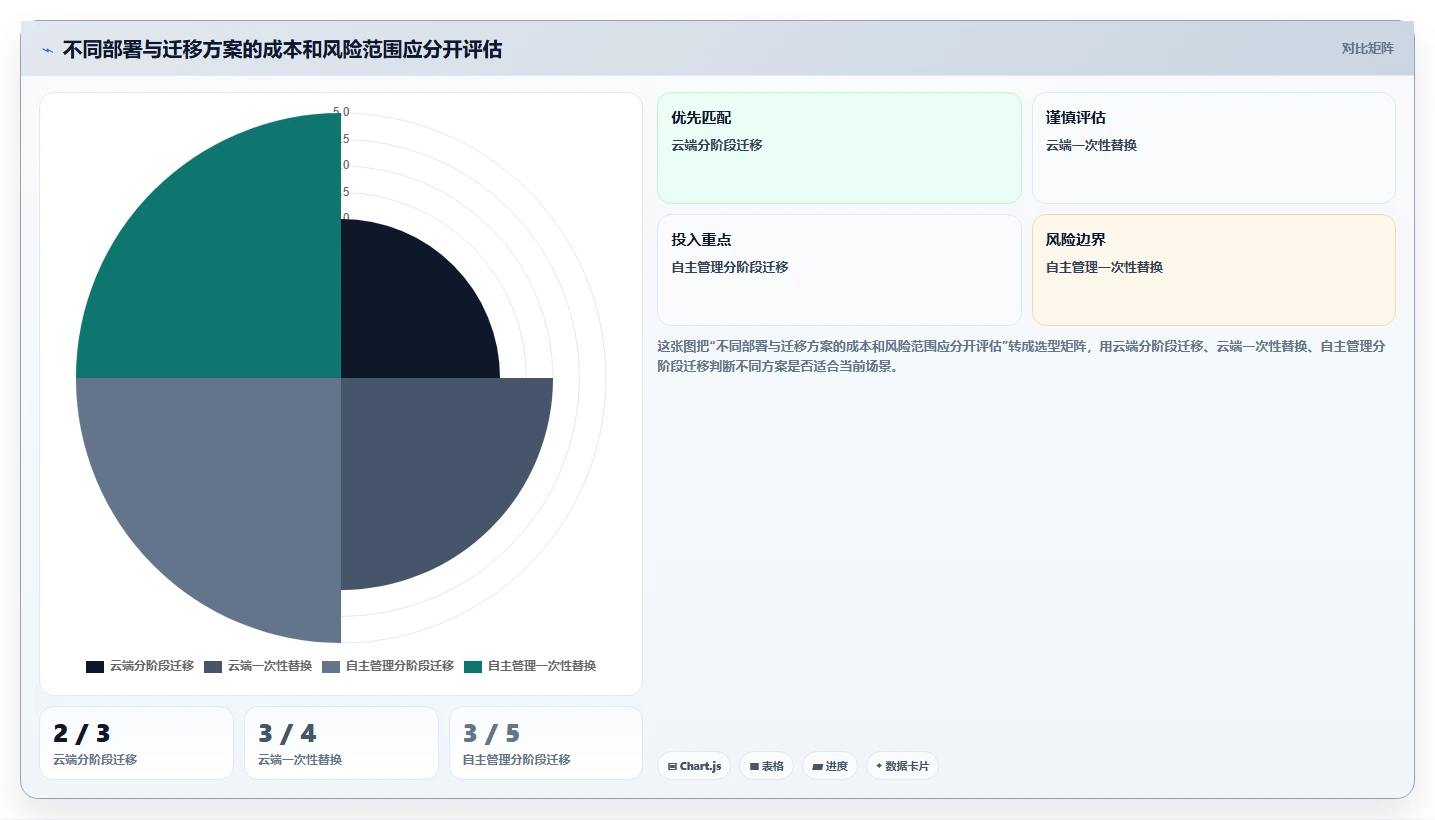This screenshot has width=1435, height=820.
Task: Click the legend text 自主管理一次性替换
Action: (x=542, y=666)
